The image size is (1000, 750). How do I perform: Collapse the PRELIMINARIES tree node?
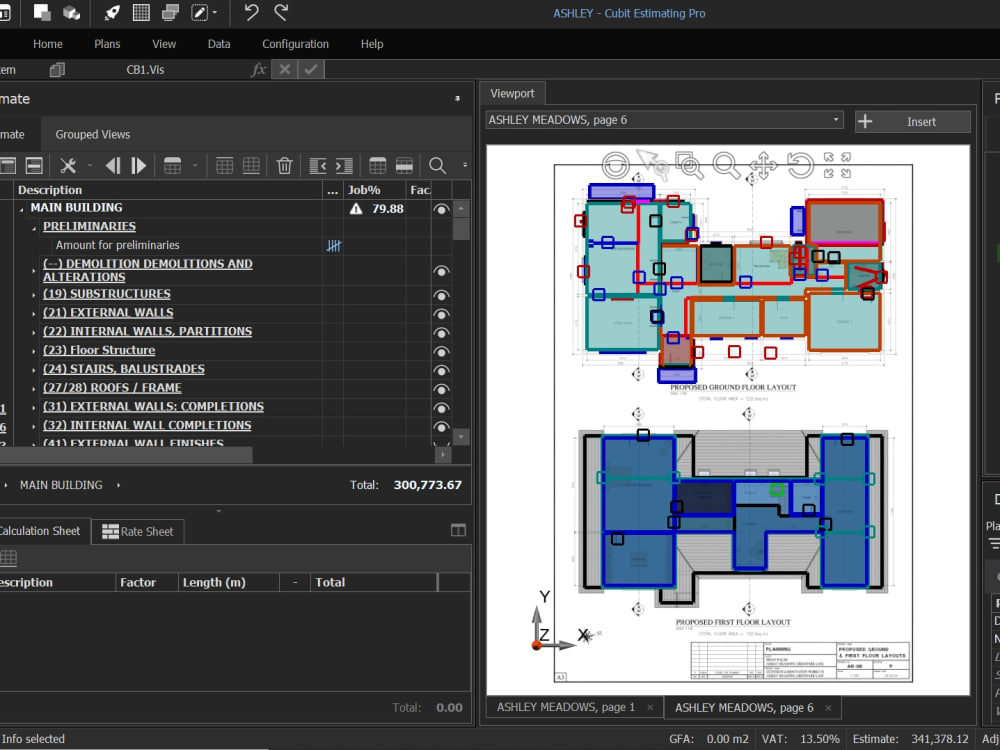click(34, 228)
